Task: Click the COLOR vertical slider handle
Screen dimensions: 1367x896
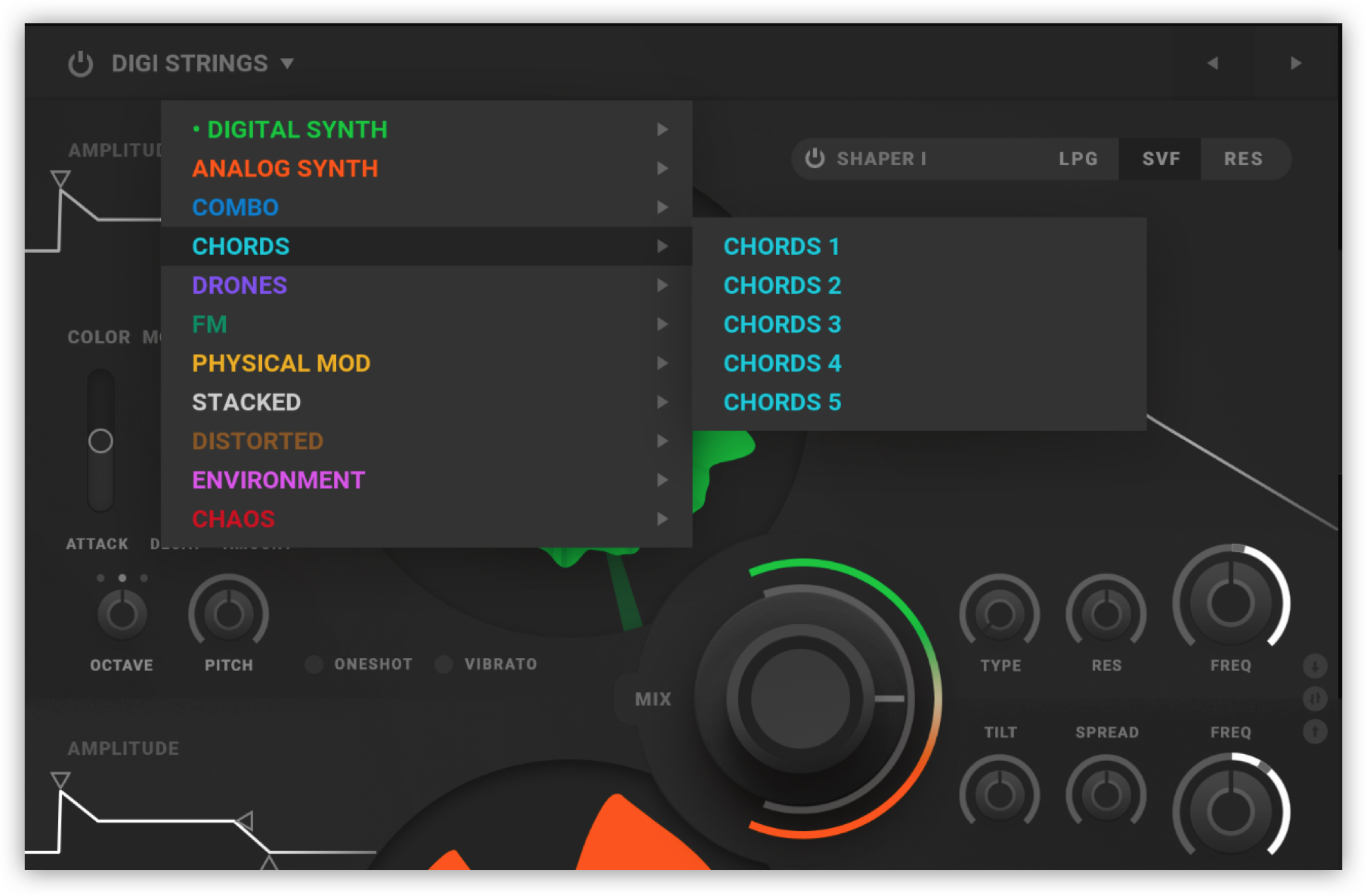Action: pyautogui.click(x=100, y=441)
